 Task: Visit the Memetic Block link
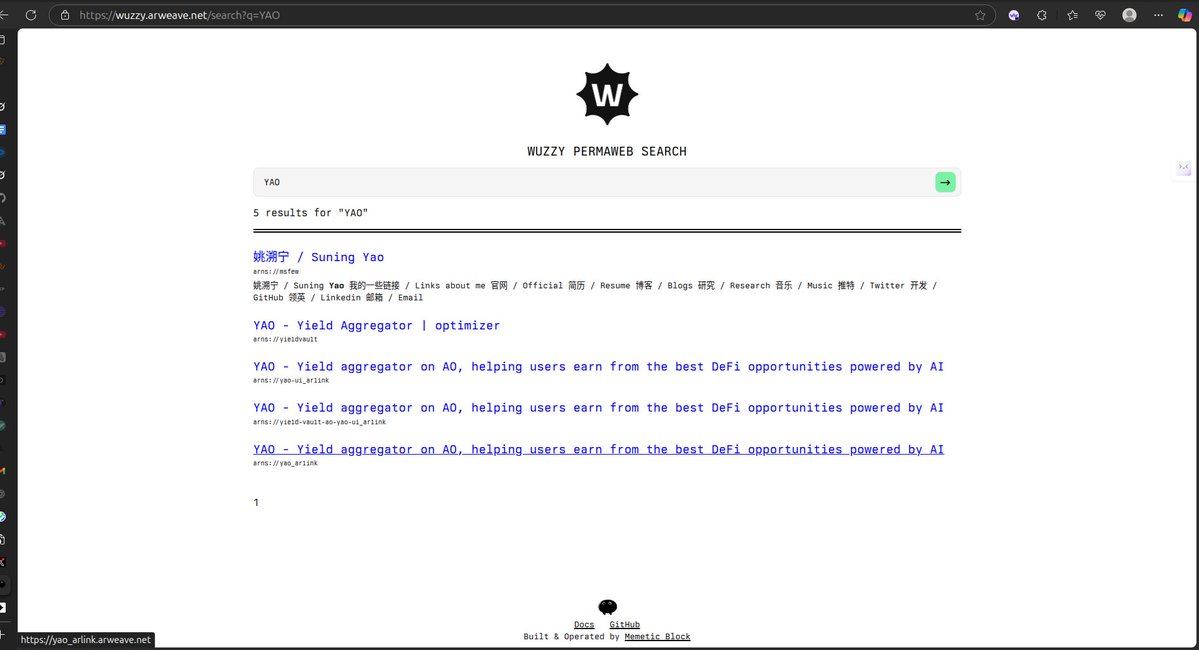(657, 636)
